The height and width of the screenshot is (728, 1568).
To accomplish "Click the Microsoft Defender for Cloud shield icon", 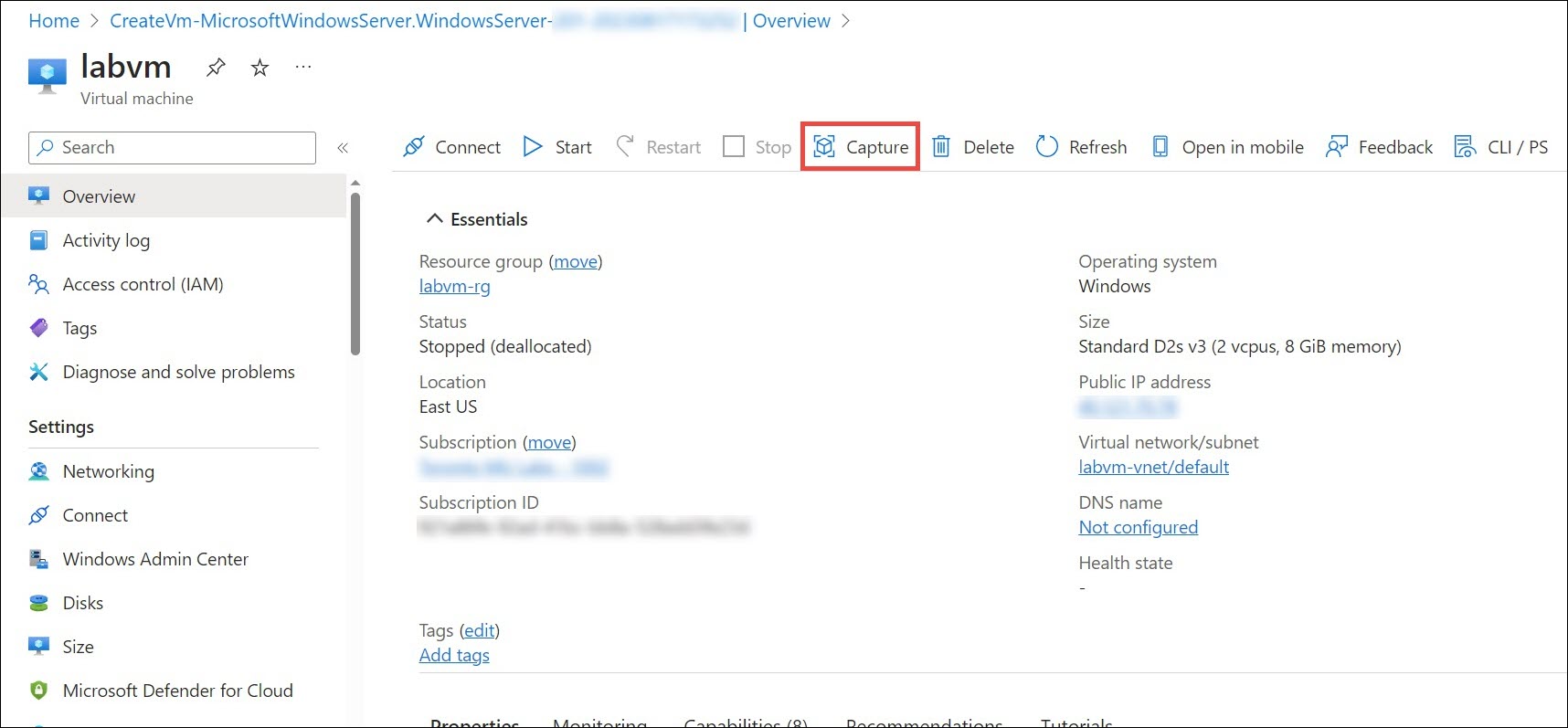I will [38, 691].
